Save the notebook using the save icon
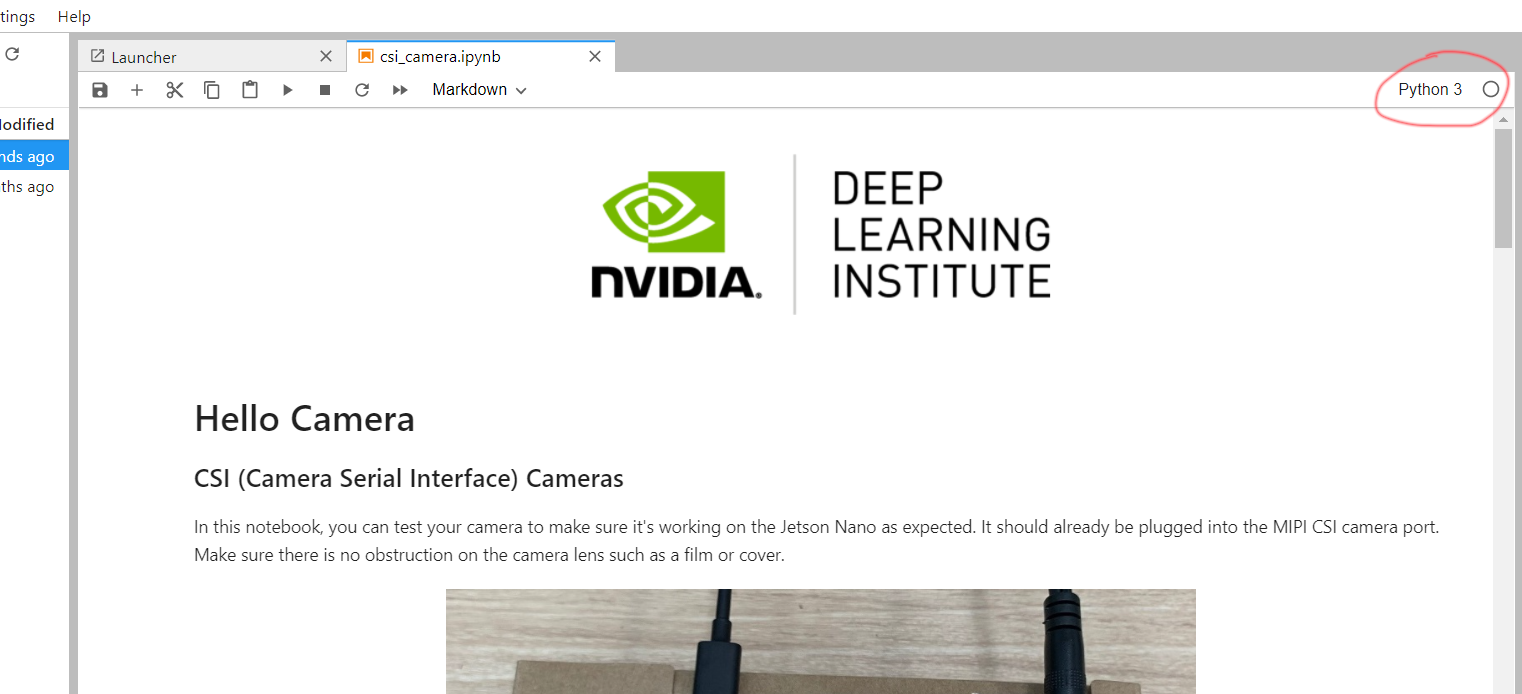Viewport: 1522px width, 694px height. (99, 90)
